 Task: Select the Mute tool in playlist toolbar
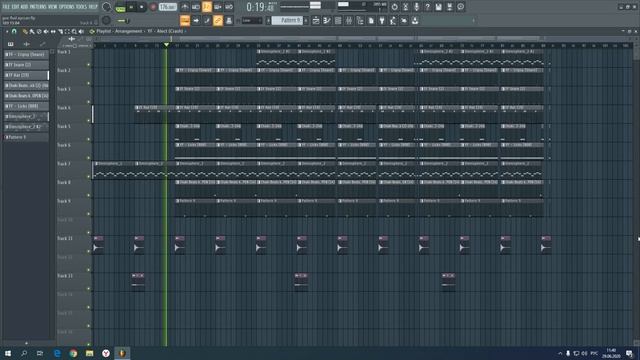click(46, 31)
